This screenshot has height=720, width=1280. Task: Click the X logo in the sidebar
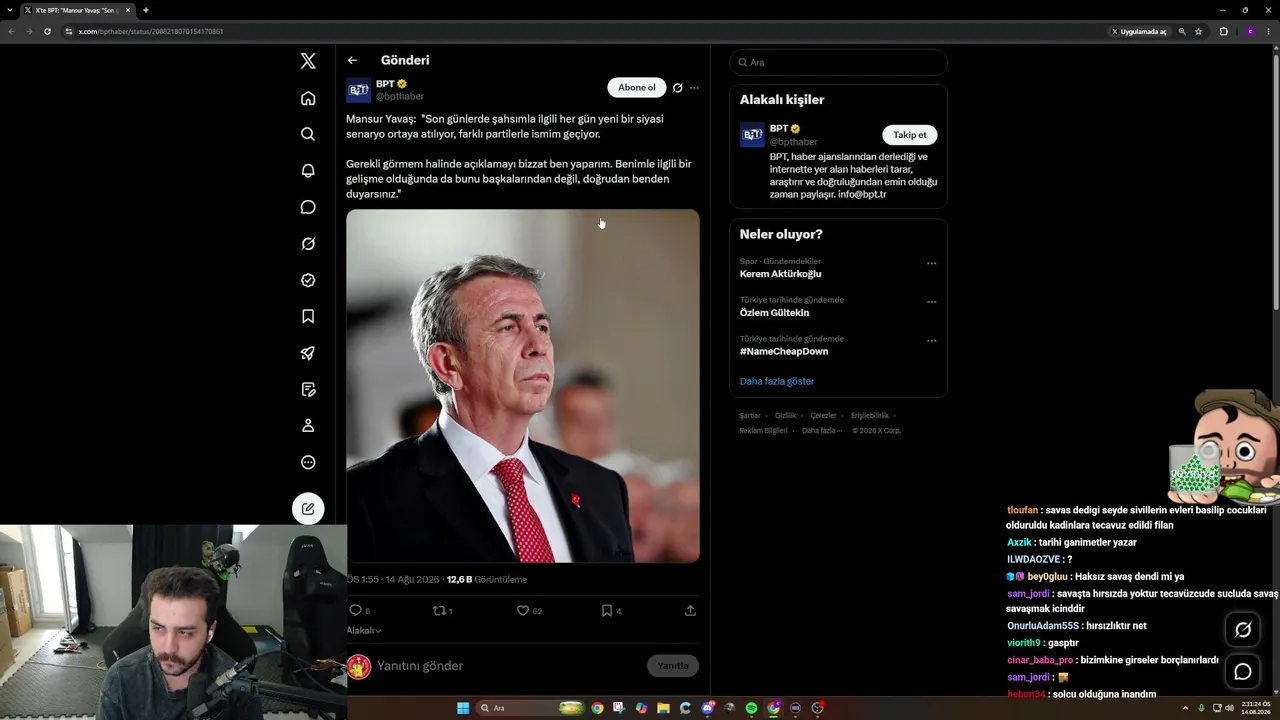tap(308, 61)
